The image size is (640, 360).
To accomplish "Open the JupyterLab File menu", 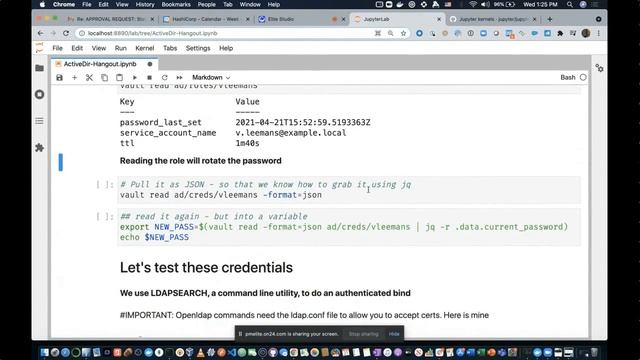I will (58, 48).
